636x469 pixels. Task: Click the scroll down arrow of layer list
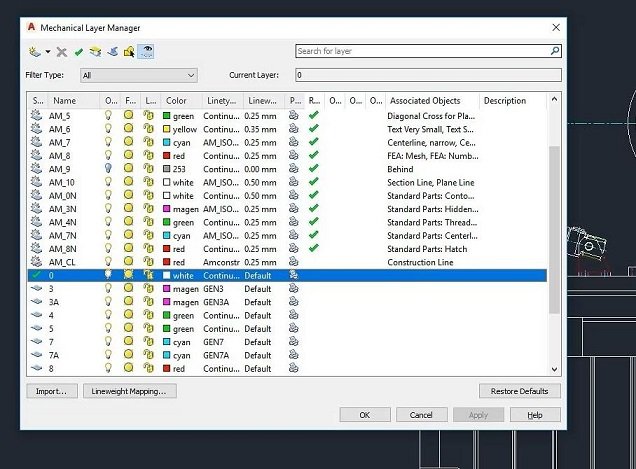click(554, 369)
